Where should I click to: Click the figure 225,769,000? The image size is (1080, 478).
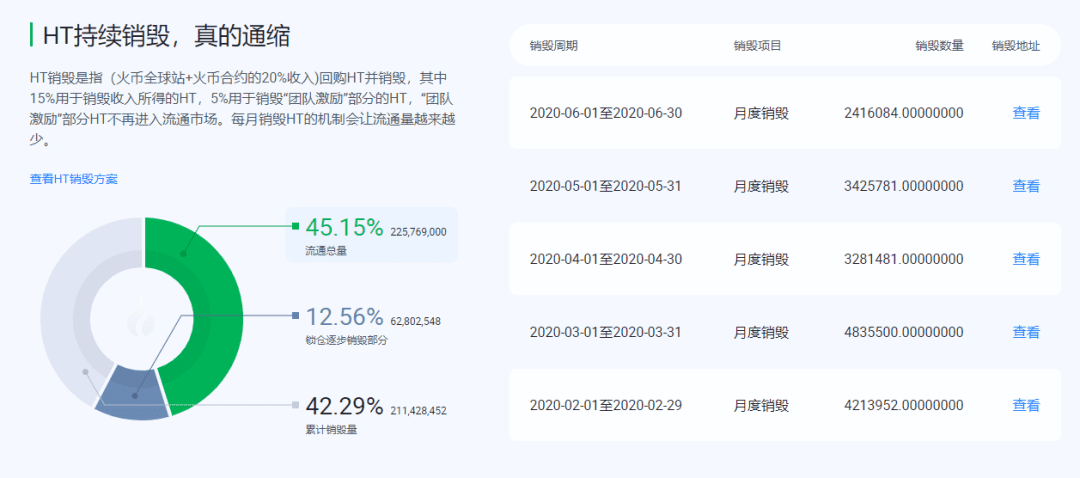click(418, 232)
